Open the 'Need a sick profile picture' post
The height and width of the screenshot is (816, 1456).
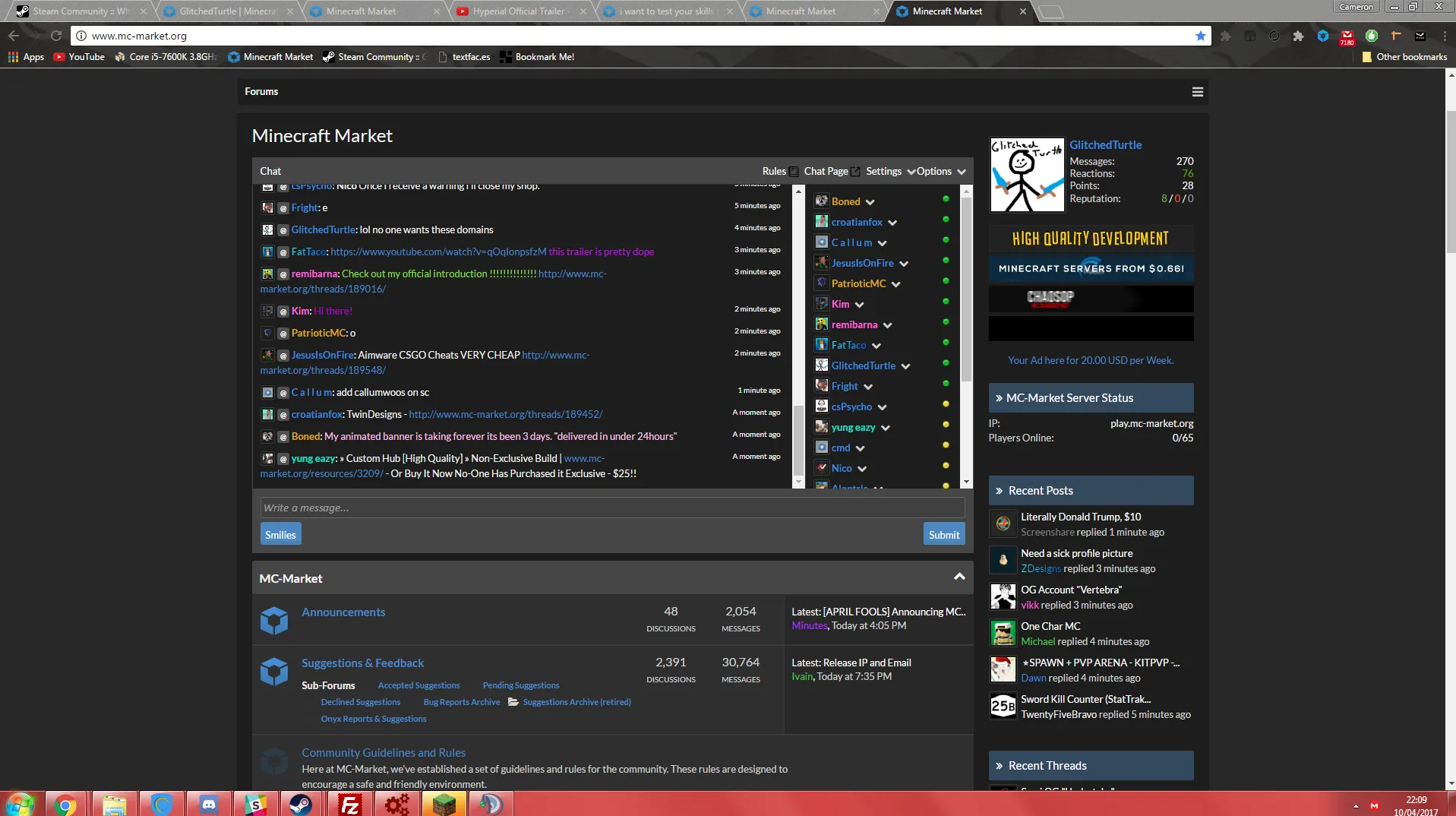[x=1076, y=554]
